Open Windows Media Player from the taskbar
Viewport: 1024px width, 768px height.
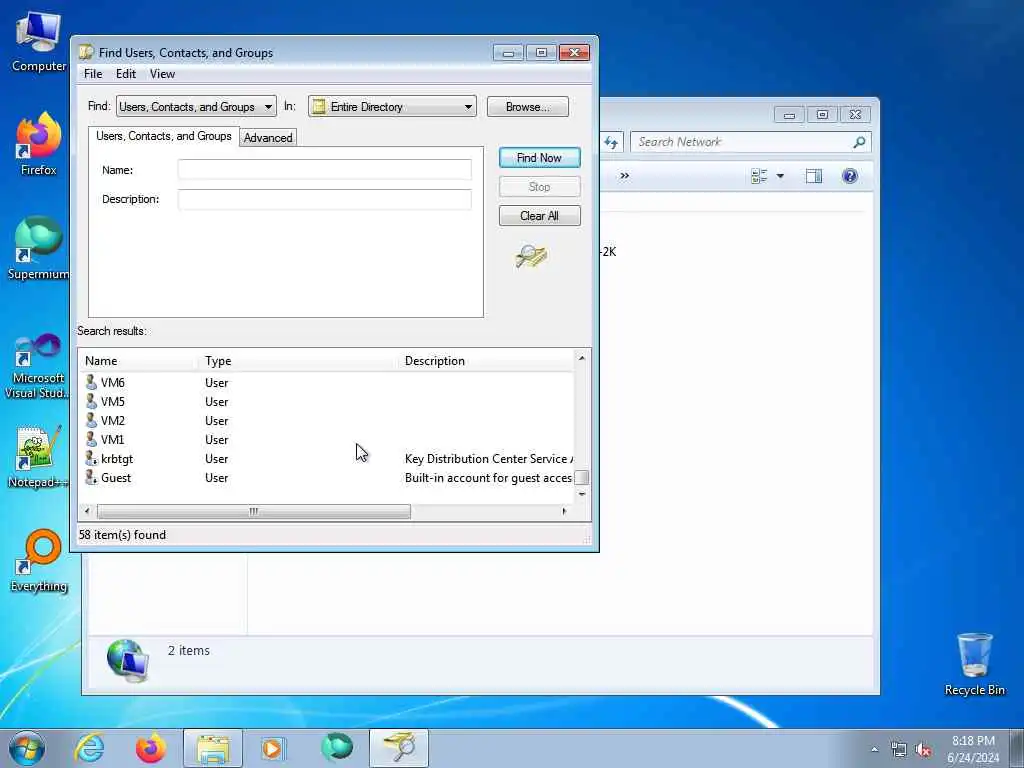[272, 748]
